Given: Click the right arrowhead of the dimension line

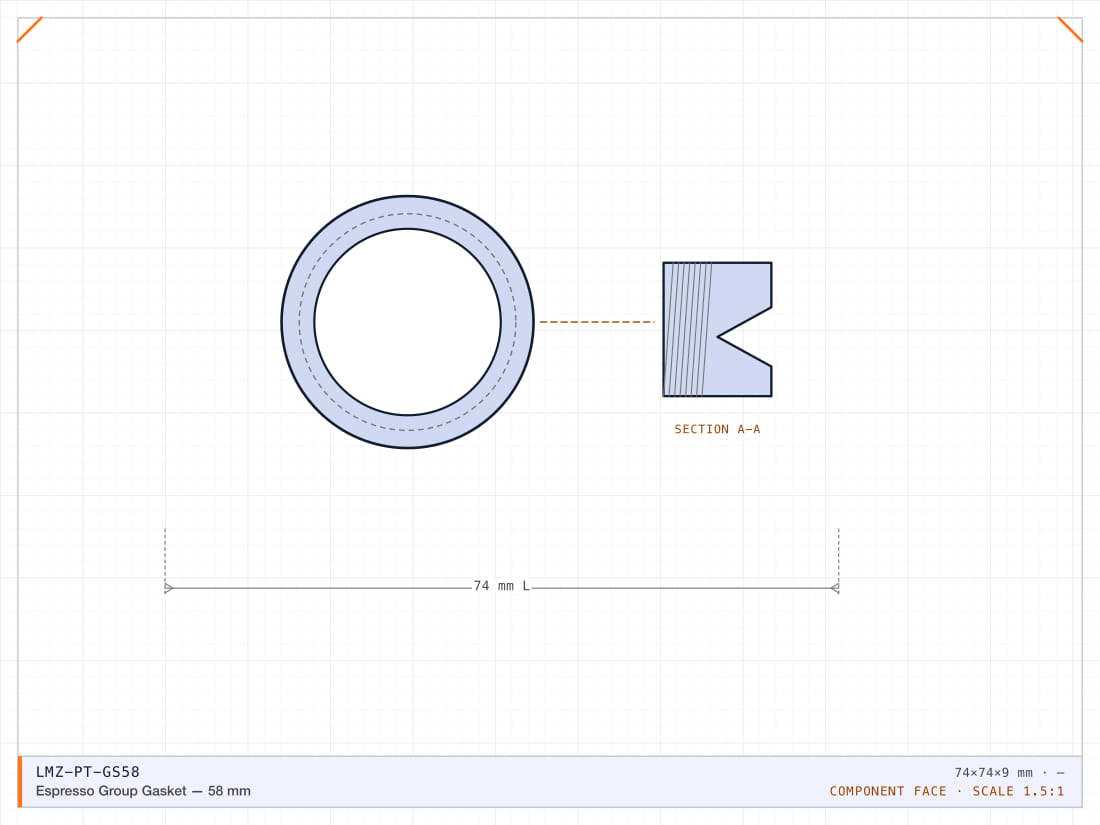Looking at the screenshot, I should 835,588.
